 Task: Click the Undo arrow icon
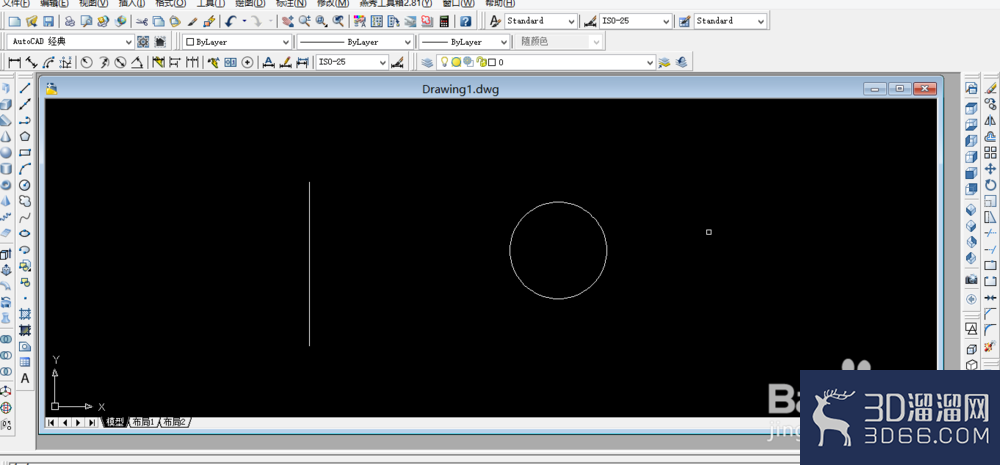(x=231, y=21)
